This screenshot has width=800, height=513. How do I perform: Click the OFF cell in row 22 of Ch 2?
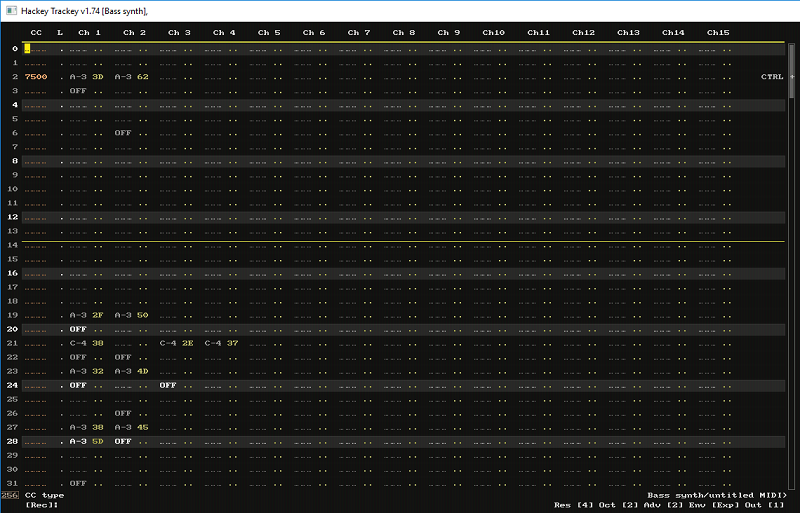[x=123, y=357]
